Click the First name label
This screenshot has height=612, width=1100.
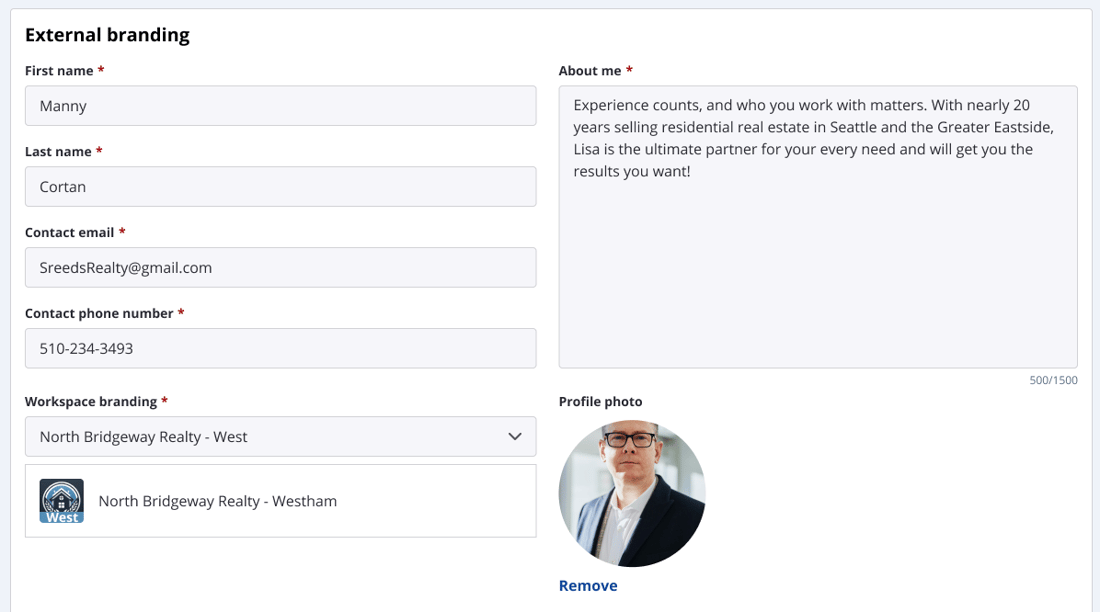click(x=59, y=71)
